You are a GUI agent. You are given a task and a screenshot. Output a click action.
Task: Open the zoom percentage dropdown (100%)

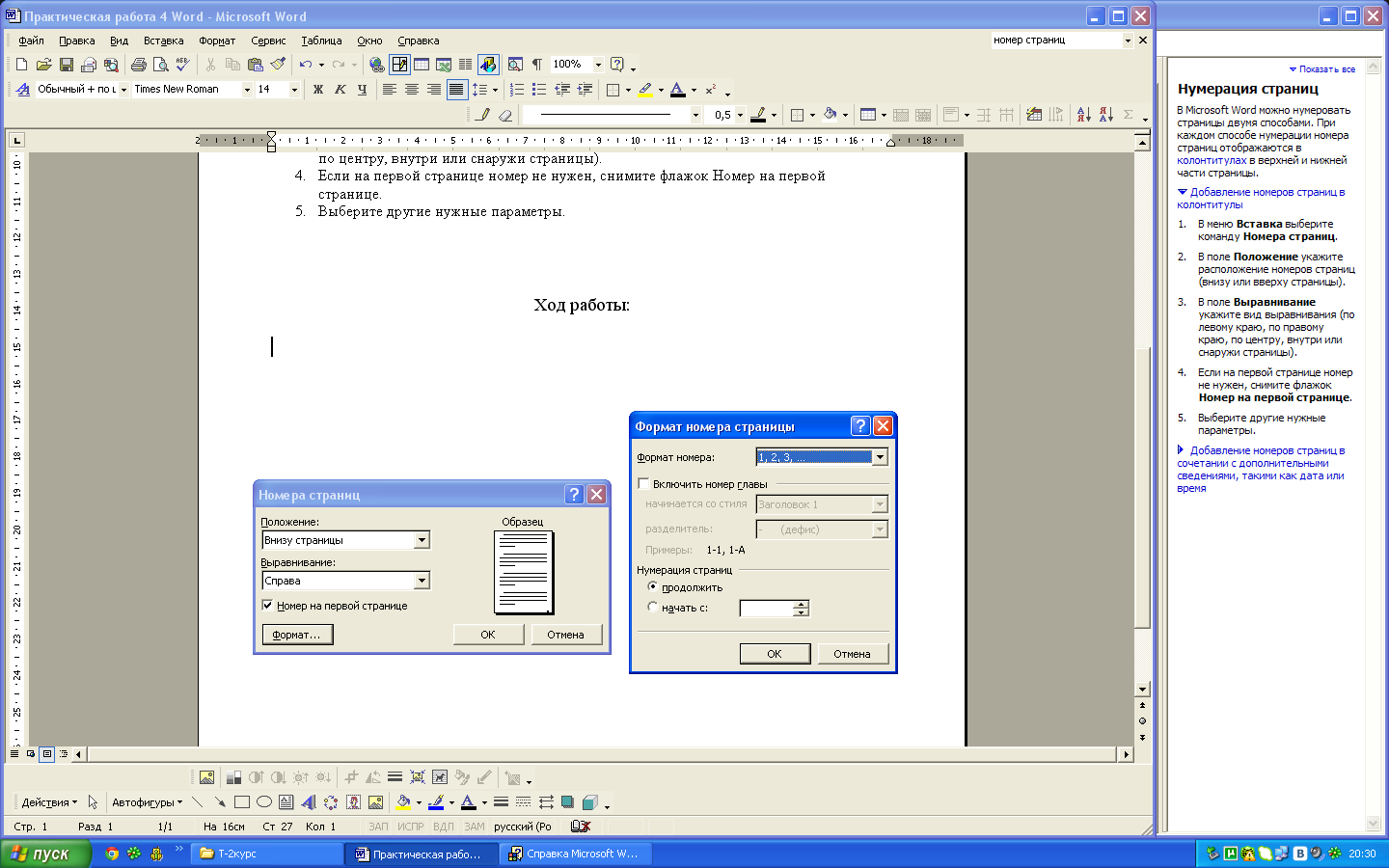pos(598,65)
